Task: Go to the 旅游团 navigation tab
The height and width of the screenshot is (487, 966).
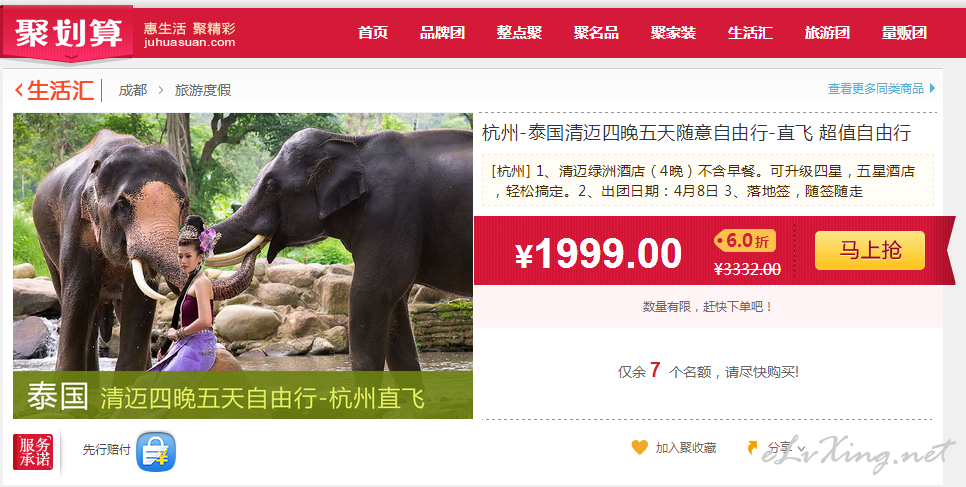Action: (x=827, y=33)
